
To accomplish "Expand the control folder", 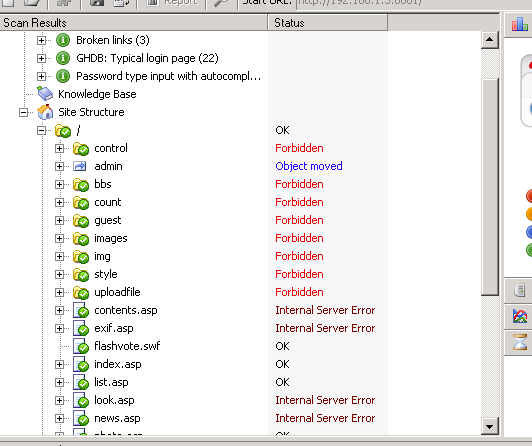I will [59, 148].
